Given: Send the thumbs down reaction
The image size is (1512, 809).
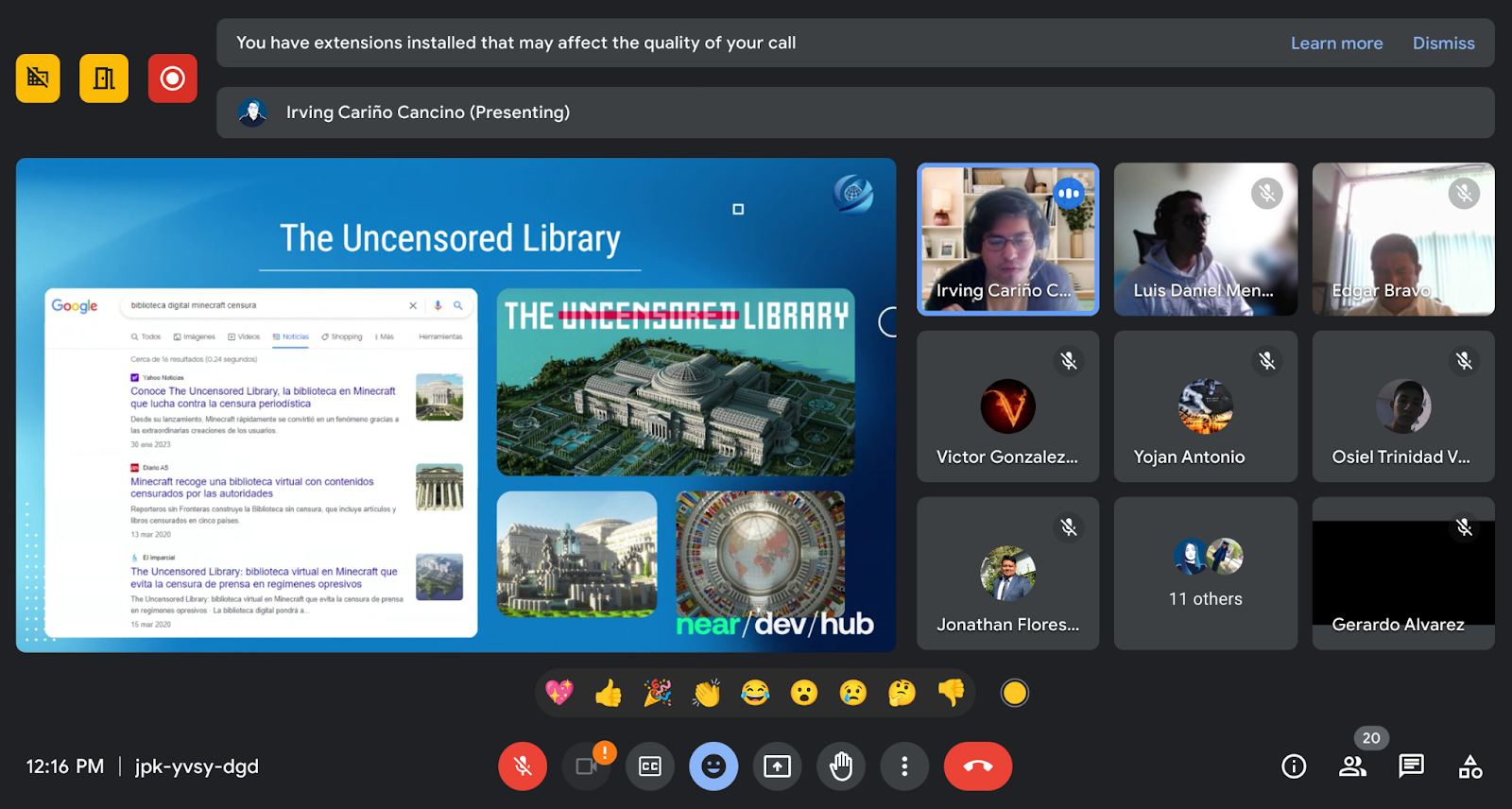Looking at the screenshot, I should [951, 693].
